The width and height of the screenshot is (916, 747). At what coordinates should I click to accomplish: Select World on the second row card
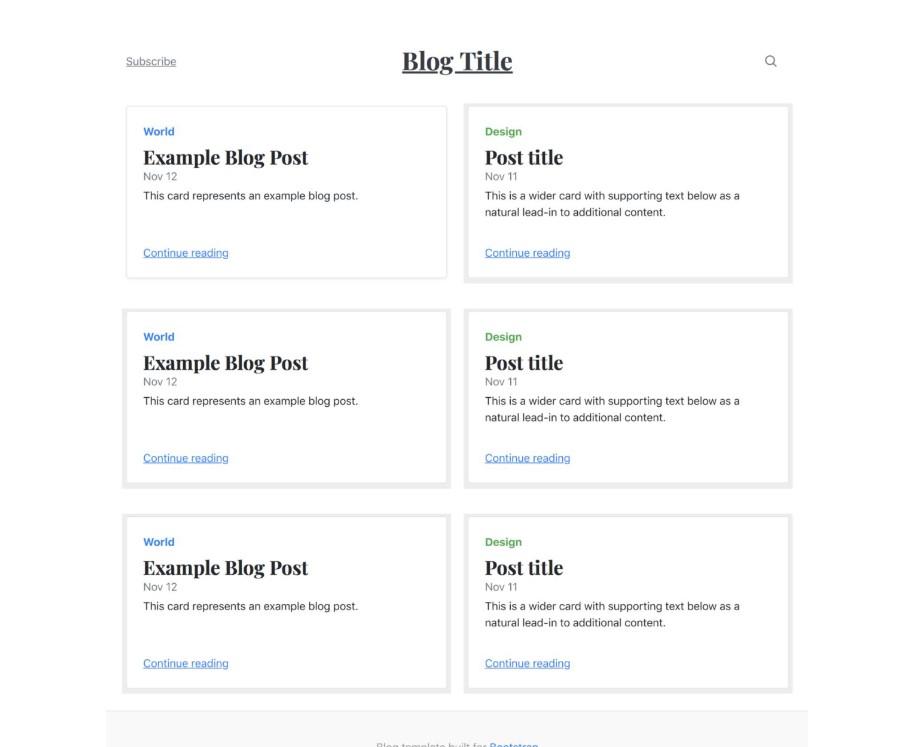[158, 336]
